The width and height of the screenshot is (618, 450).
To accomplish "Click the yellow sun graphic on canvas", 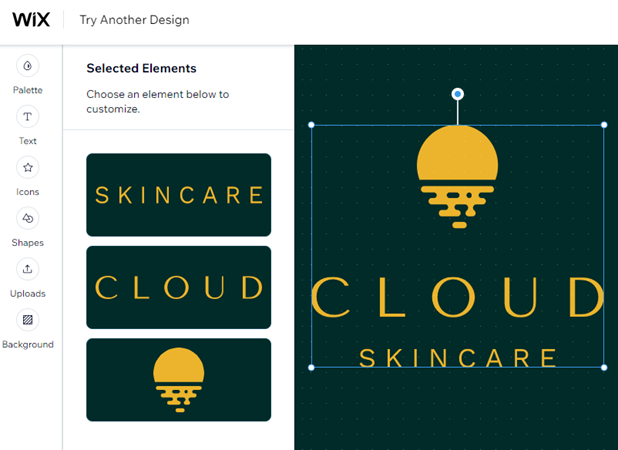I will (458, 177).
